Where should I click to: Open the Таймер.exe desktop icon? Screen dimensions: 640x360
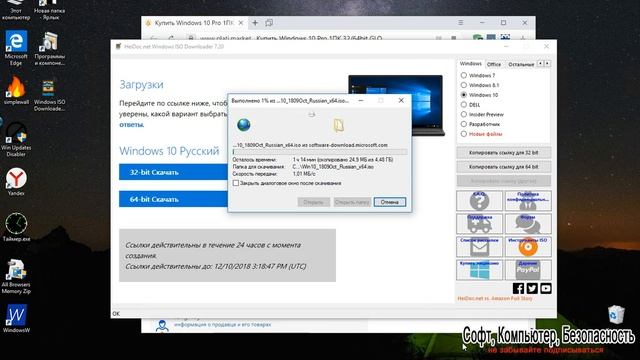pyautogui.click(x=16, y=227)
